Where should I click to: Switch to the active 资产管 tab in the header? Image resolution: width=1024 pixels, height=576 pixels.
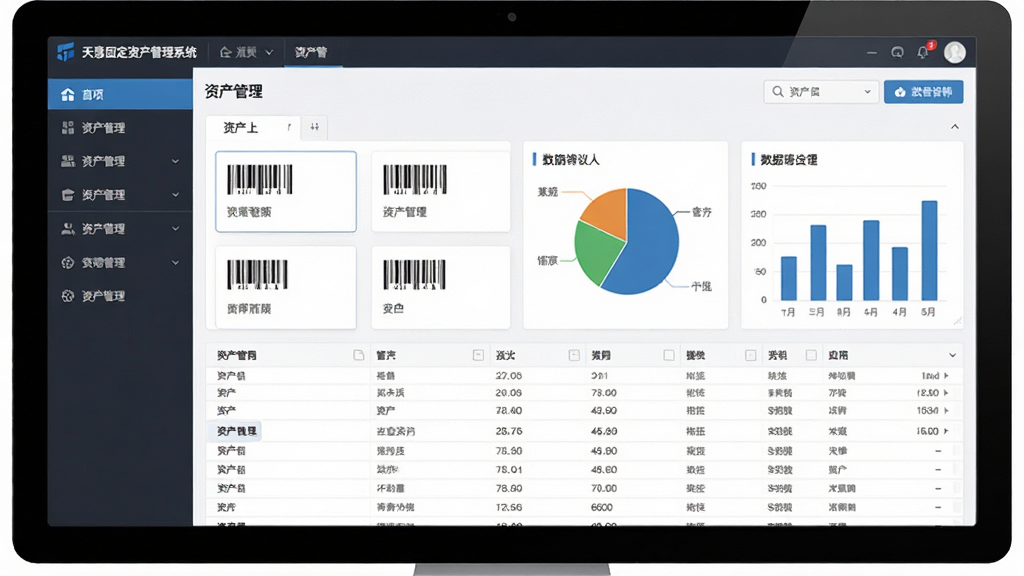312,52
